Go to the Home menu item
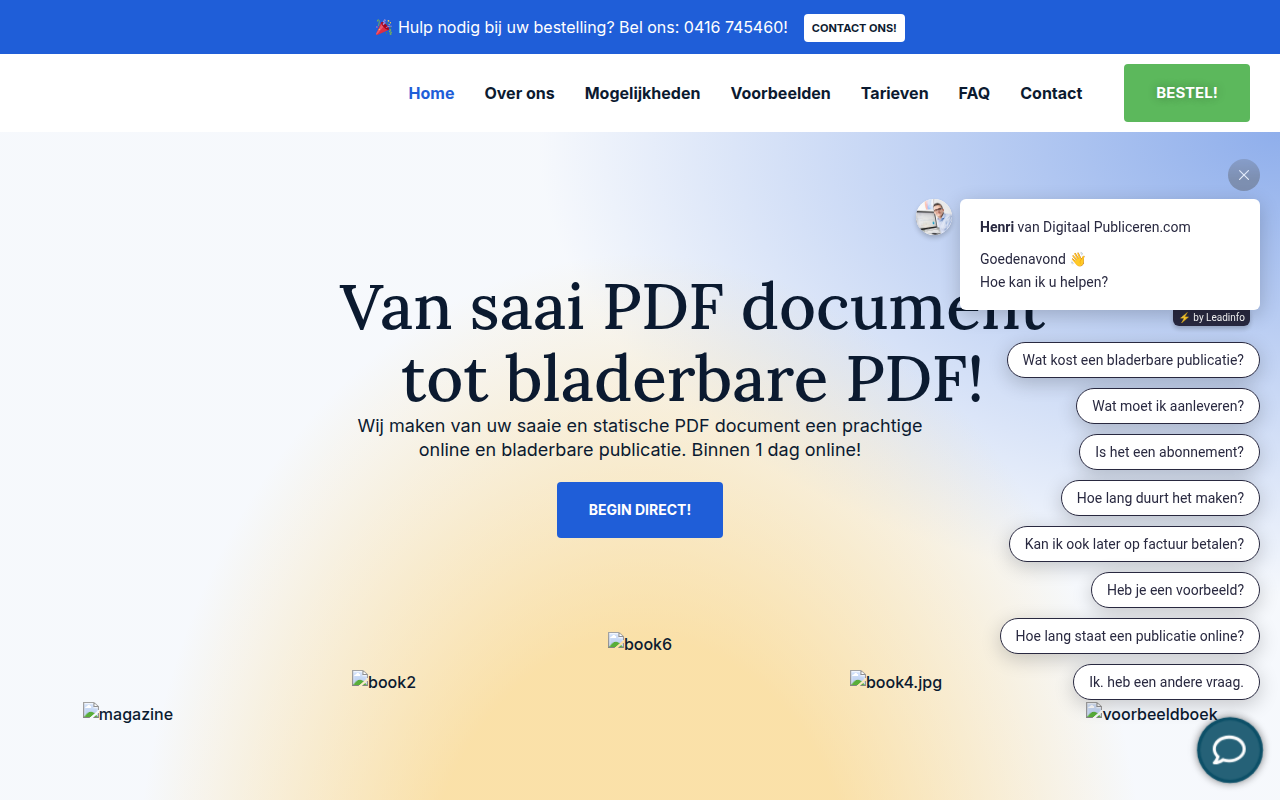 (x=431, y=93)
